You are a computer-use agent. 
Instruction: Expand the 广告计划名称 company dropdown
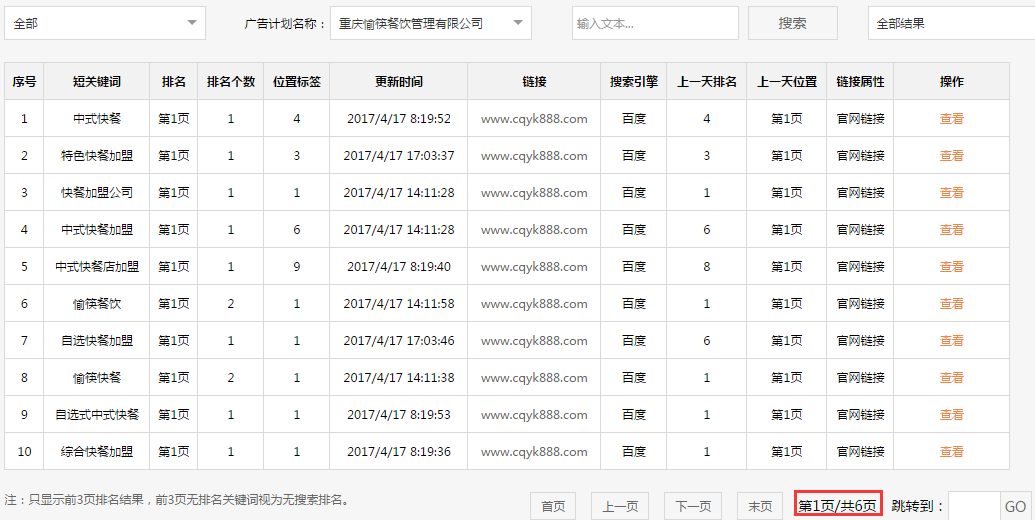pyautogui.click(x=431, y=23)
